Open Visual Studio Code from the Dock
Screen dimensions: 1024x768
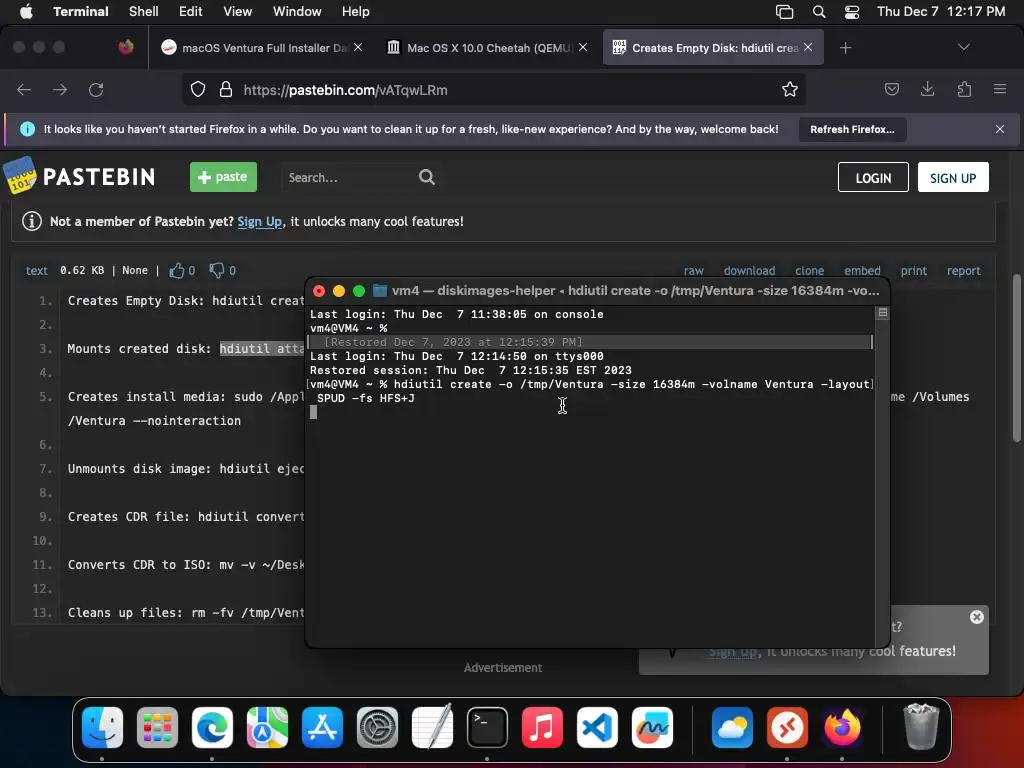coord(597,728)
